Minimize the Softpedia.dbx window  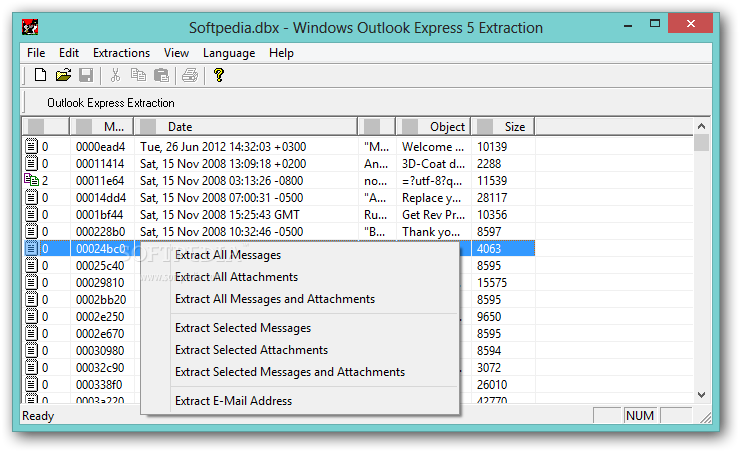pos(628,26)
